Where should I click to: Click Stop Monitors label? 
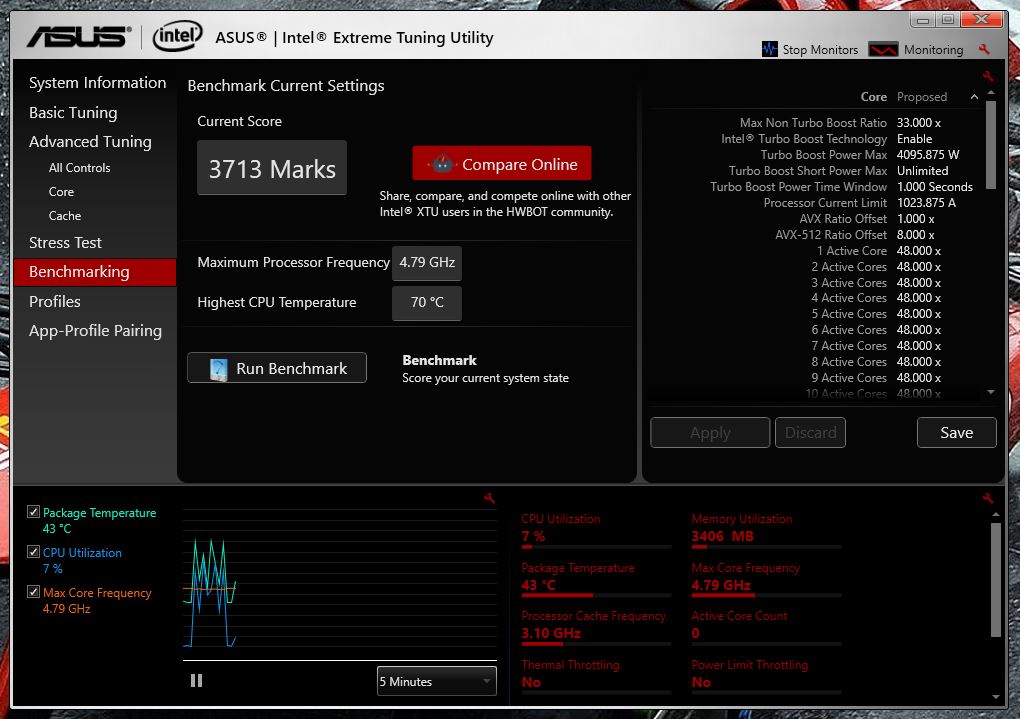(x=820, y=50)
